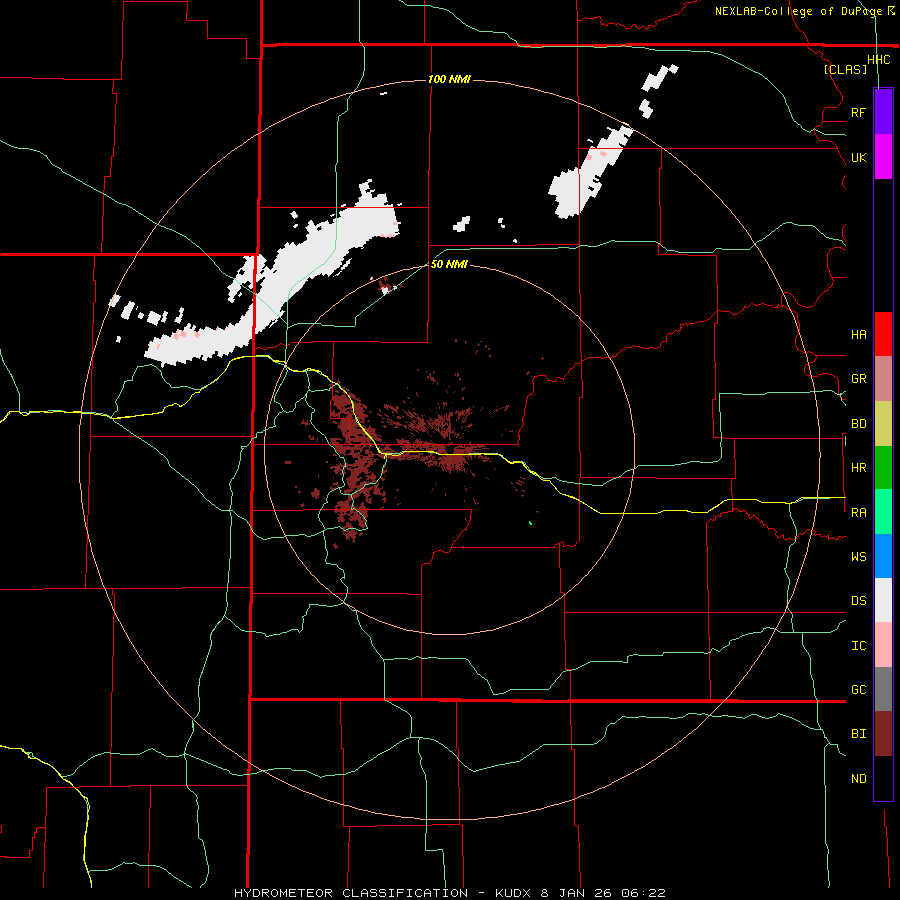Viewport: 900px width, 900px height.
Task: Click the BI brown legend swatch
Action: point(883,734)
